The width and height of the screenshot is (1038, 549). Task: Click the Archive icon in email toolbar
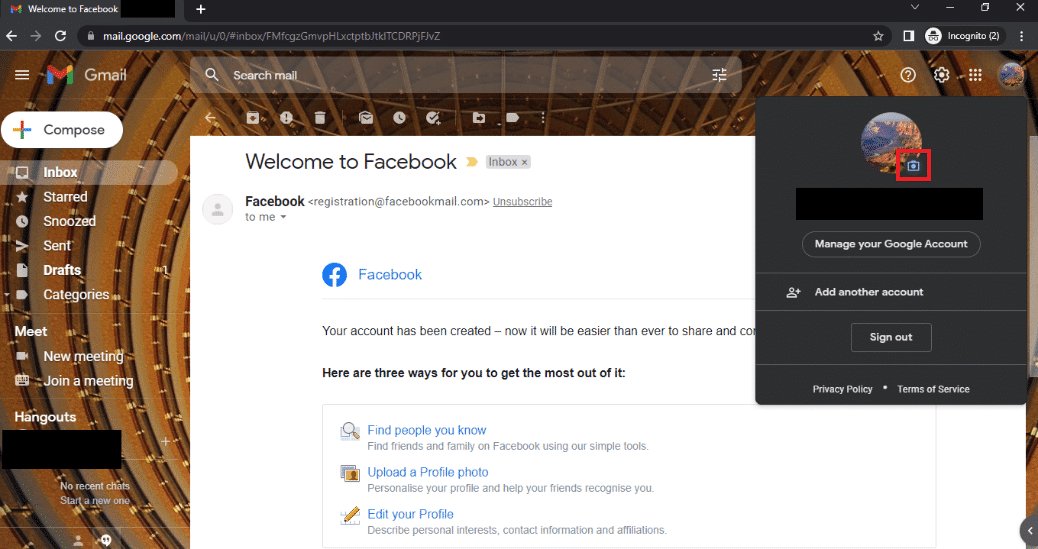click(x=253, y=118)
